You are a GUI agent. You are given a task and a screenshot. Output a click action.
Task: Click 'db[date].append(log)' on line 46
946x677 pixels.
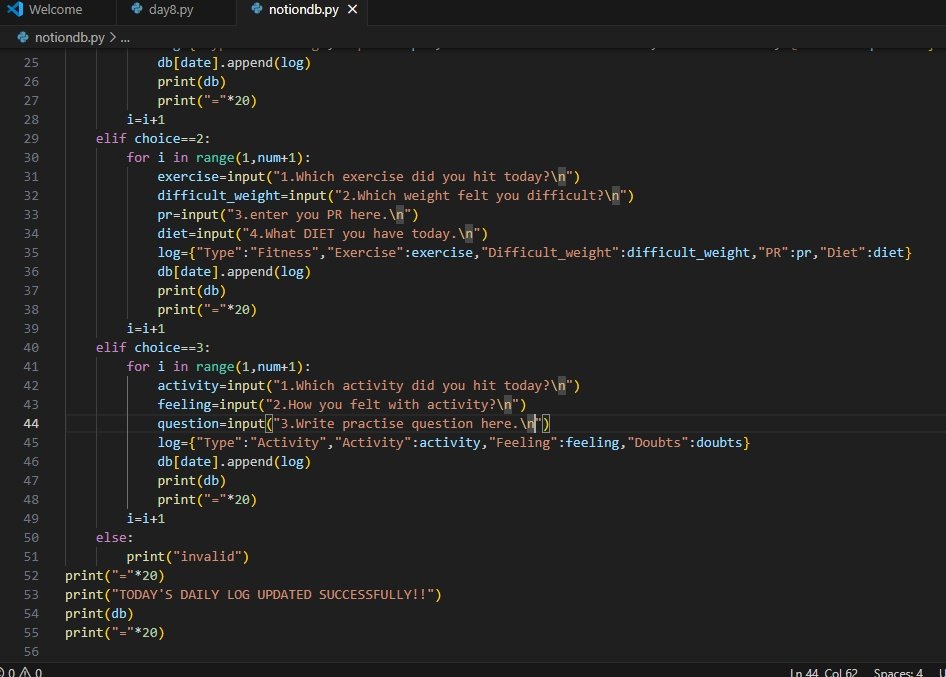[x=234, y=462]
